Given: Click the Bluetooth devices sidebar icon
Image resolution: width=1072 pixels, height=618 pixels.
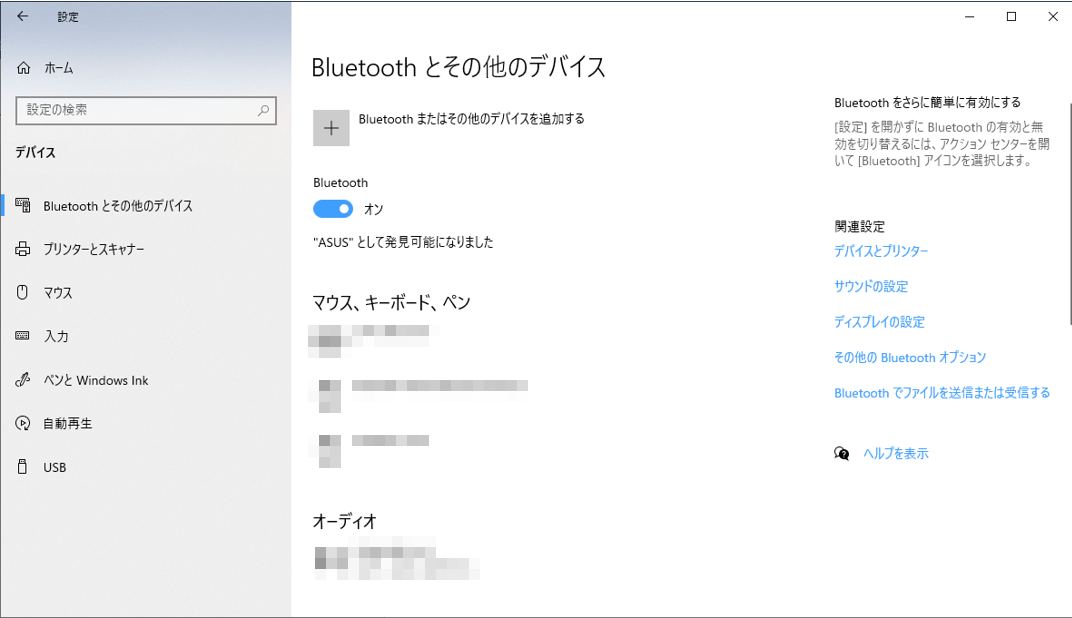Looking at the screenshot, I should pos(23,205).
